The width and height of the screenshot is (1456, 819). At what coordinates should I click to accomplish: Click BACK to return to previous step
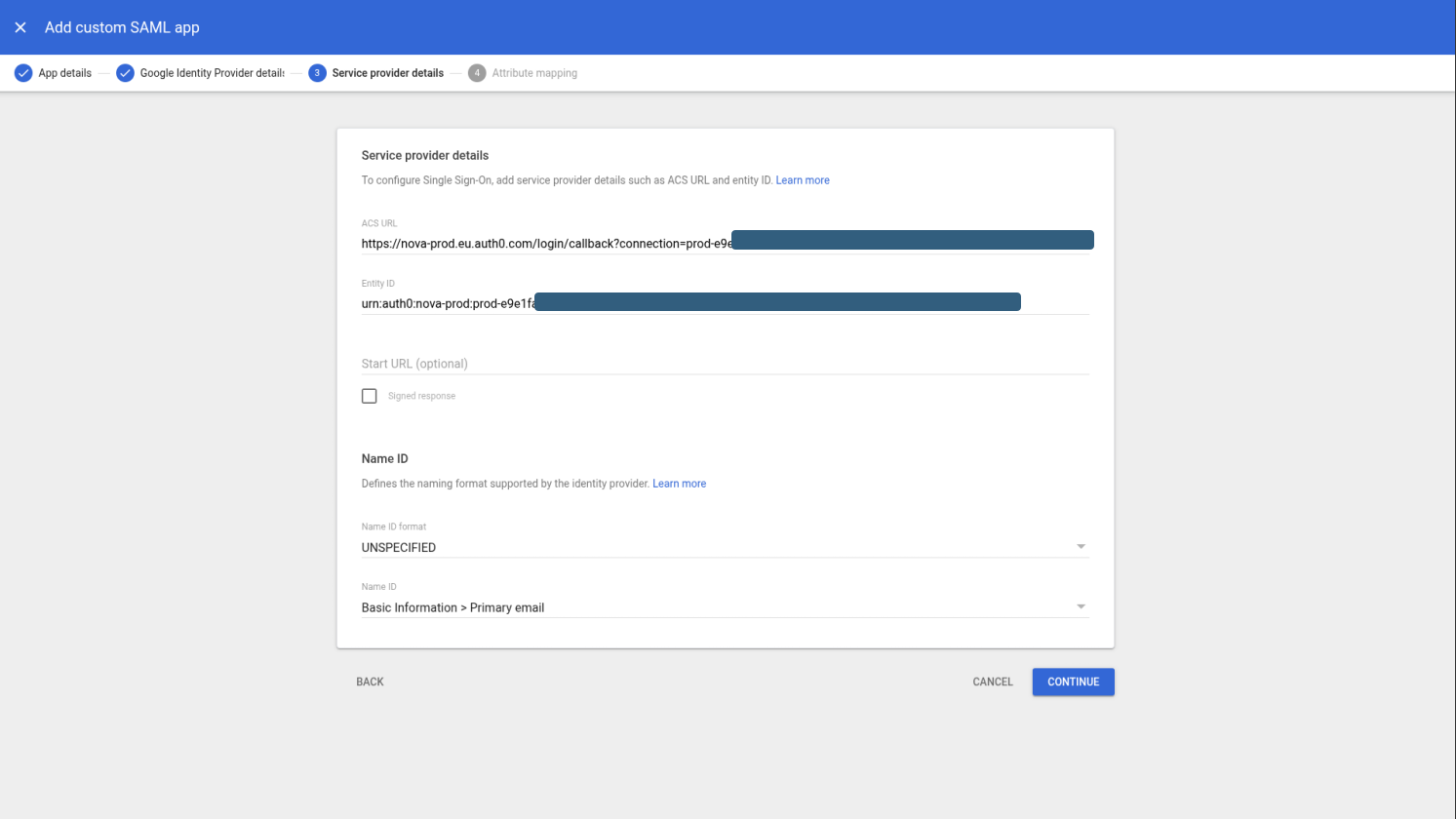[370, 682]
